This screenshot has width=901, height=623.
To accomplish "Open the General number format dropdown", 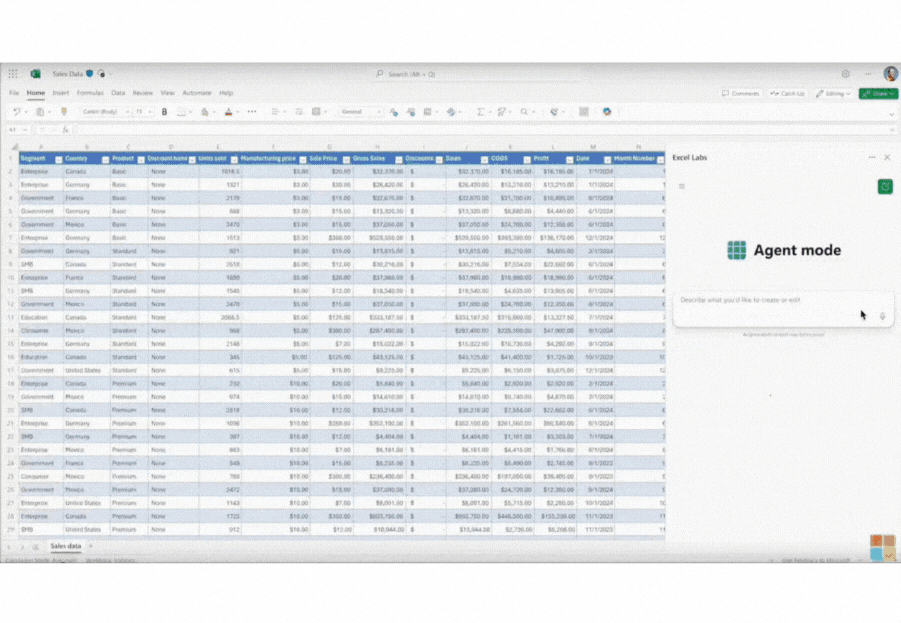I will tap(360, 112).
